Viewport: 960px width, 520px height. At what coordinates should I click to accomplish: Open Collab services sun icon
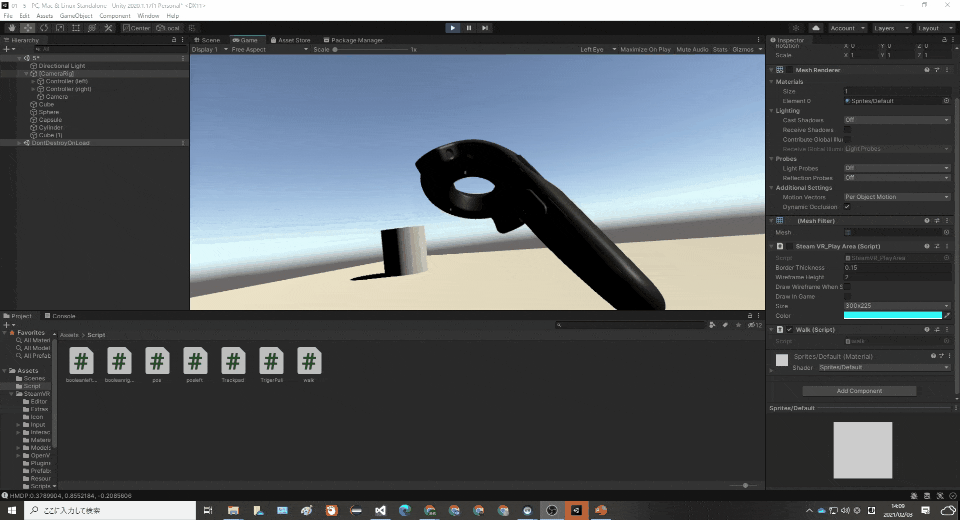point(796,28)
